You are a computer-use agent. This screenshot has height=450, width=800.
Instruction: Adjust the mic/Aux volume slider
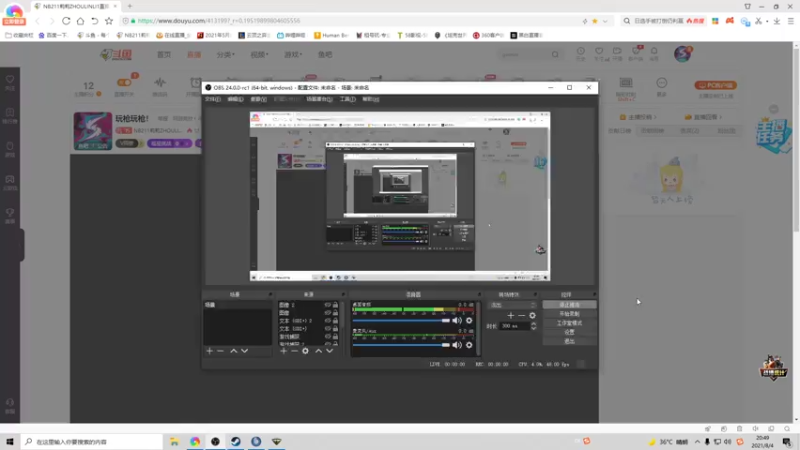click(402, 345)
